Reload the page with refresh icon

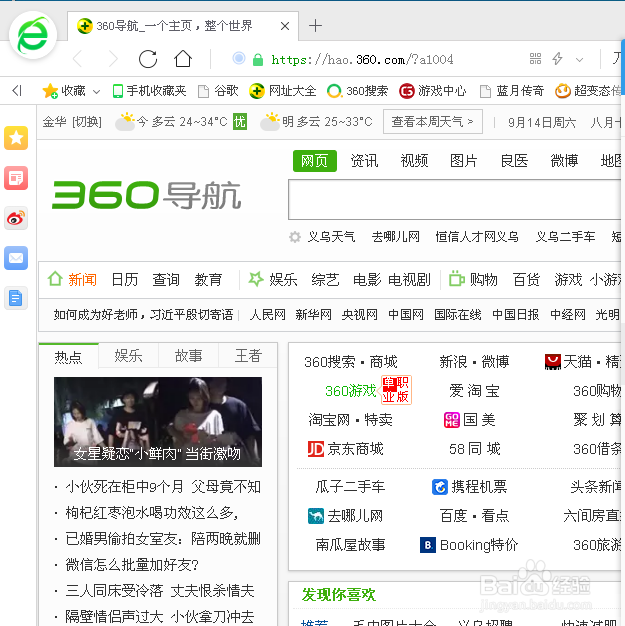pos(148,59)
